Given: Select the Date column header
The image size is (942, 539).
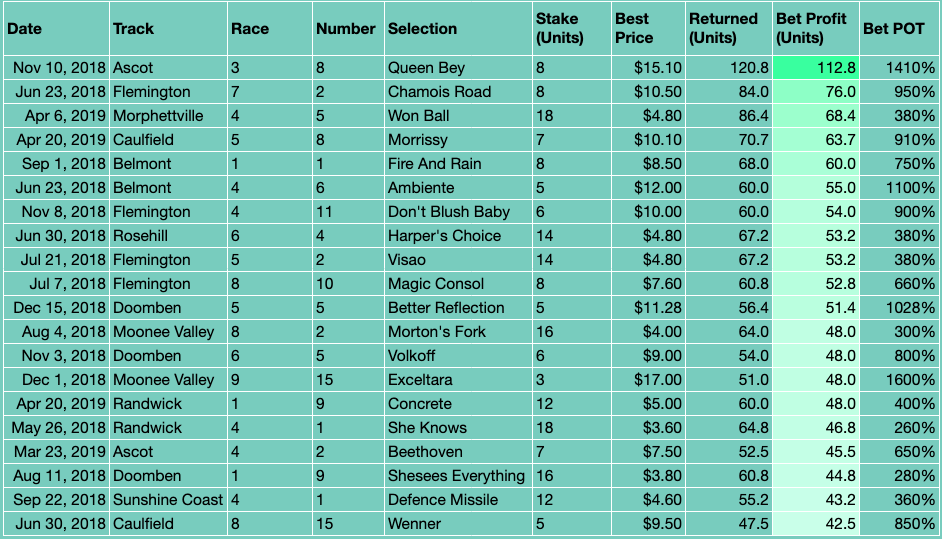Looking at the screenshot, I should click(56, 28).
